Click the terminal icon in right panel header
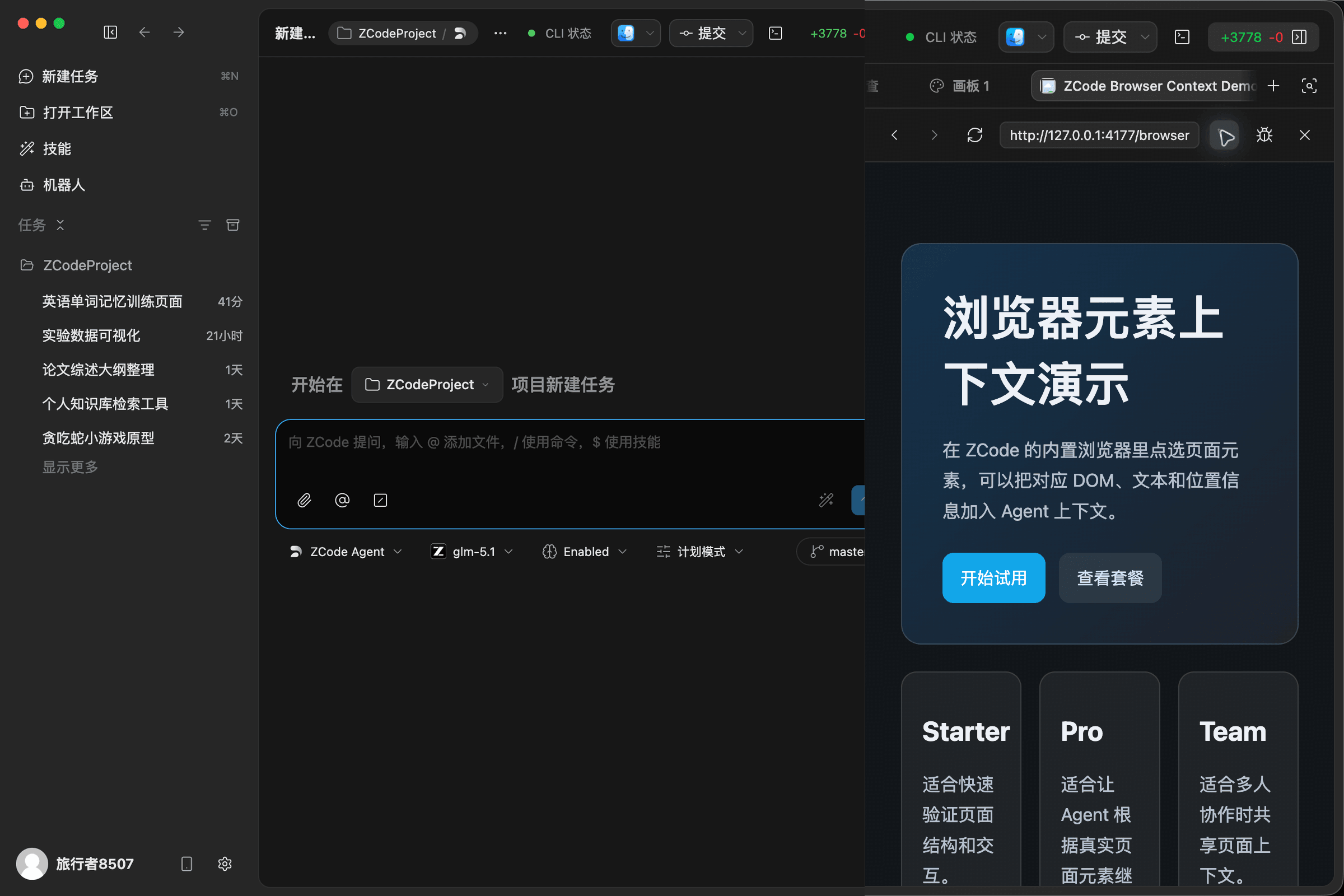 pyautogui.click(x=1182, y=37)
